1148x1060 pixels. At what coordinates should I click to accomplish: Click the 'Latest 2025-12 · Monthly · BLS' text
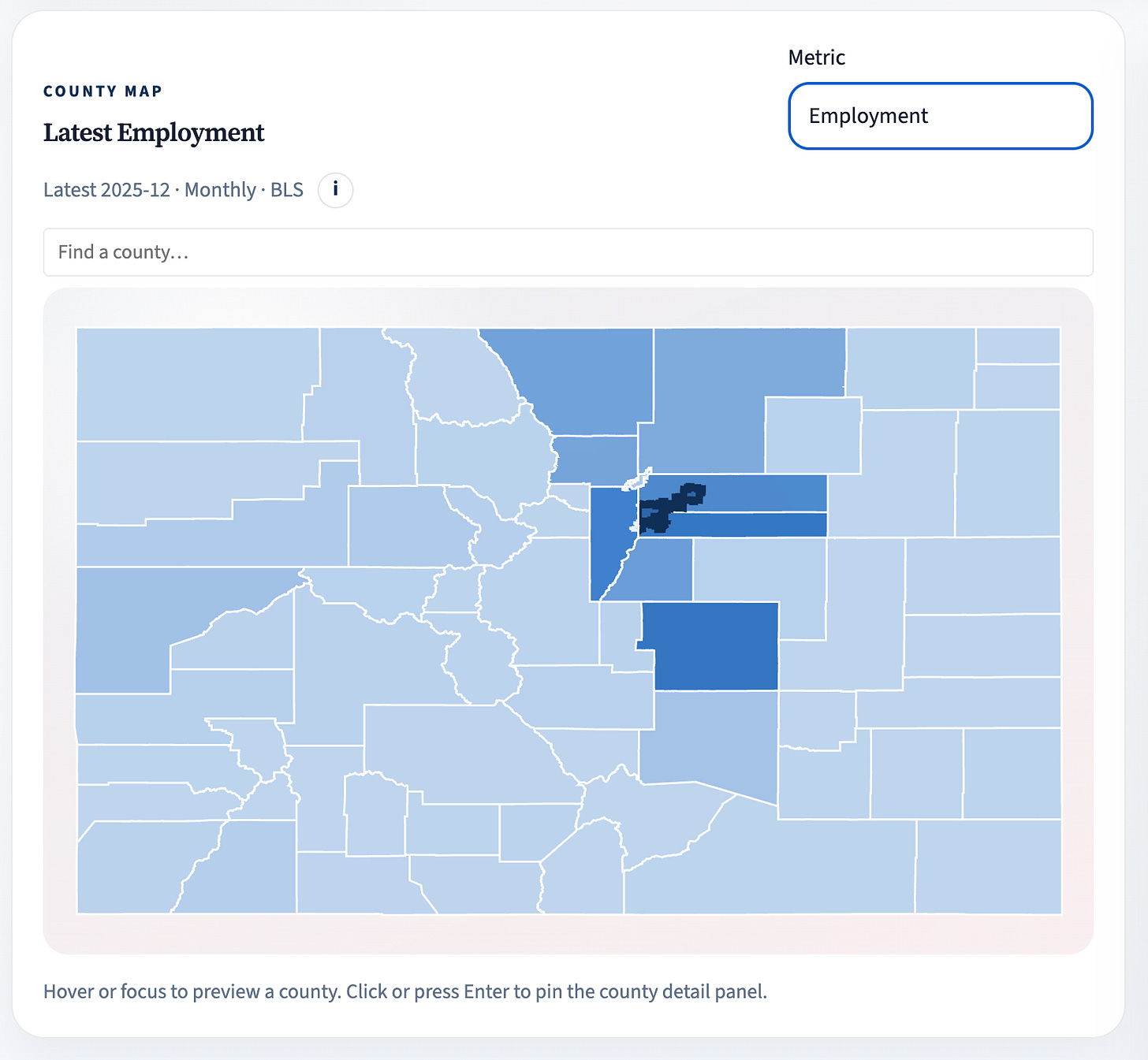(x=173, y=190)
